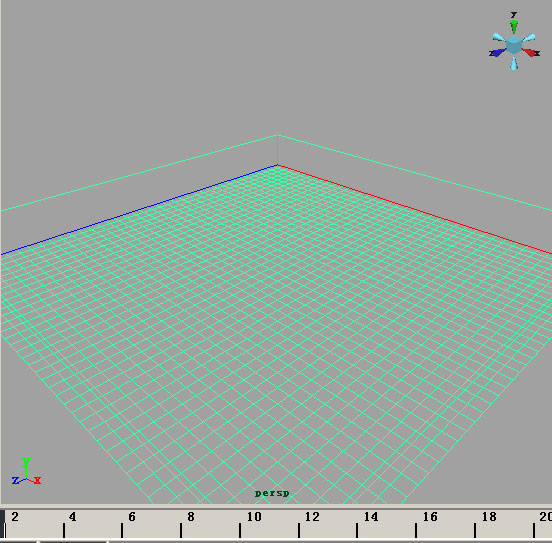
Task: Click the red X cone on view compass
Action: click(x=529, y=52)
